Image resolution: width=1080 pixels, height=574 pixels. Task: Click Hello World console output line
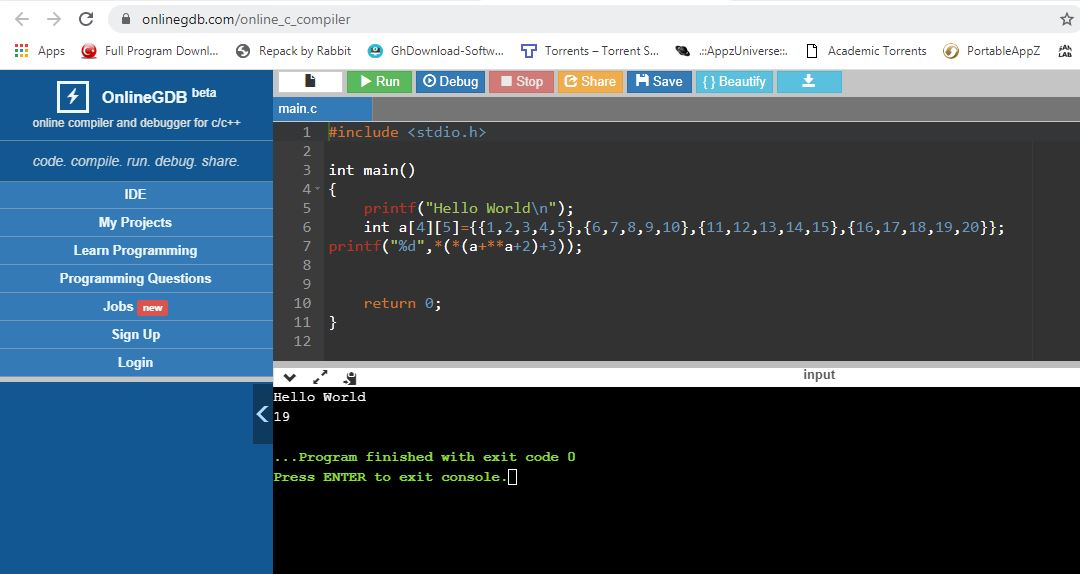(x=320, y=397)
